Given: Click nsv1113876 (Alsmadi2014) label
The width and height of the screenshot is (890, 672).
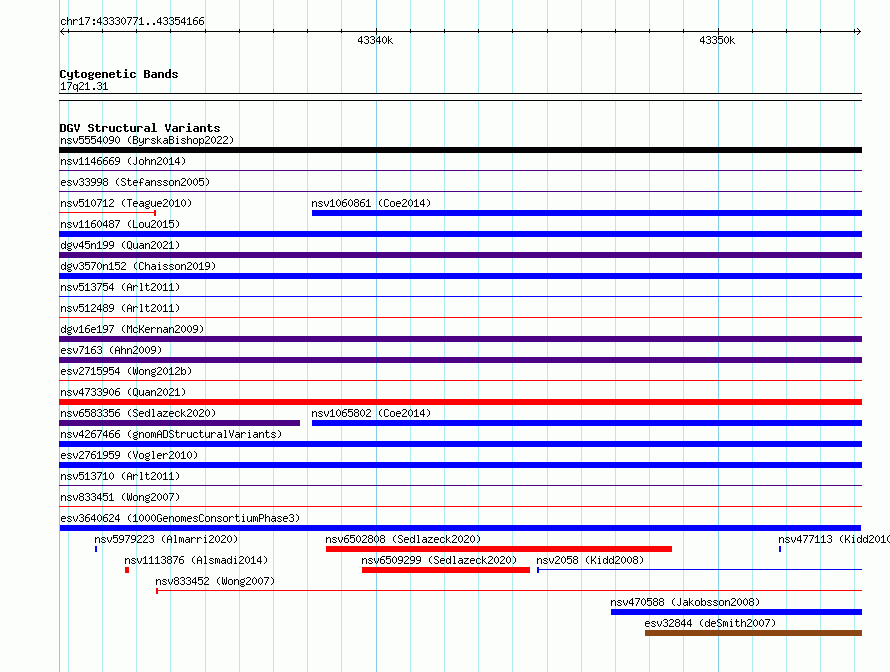Looking at the screenshot, I should [196, 560].
